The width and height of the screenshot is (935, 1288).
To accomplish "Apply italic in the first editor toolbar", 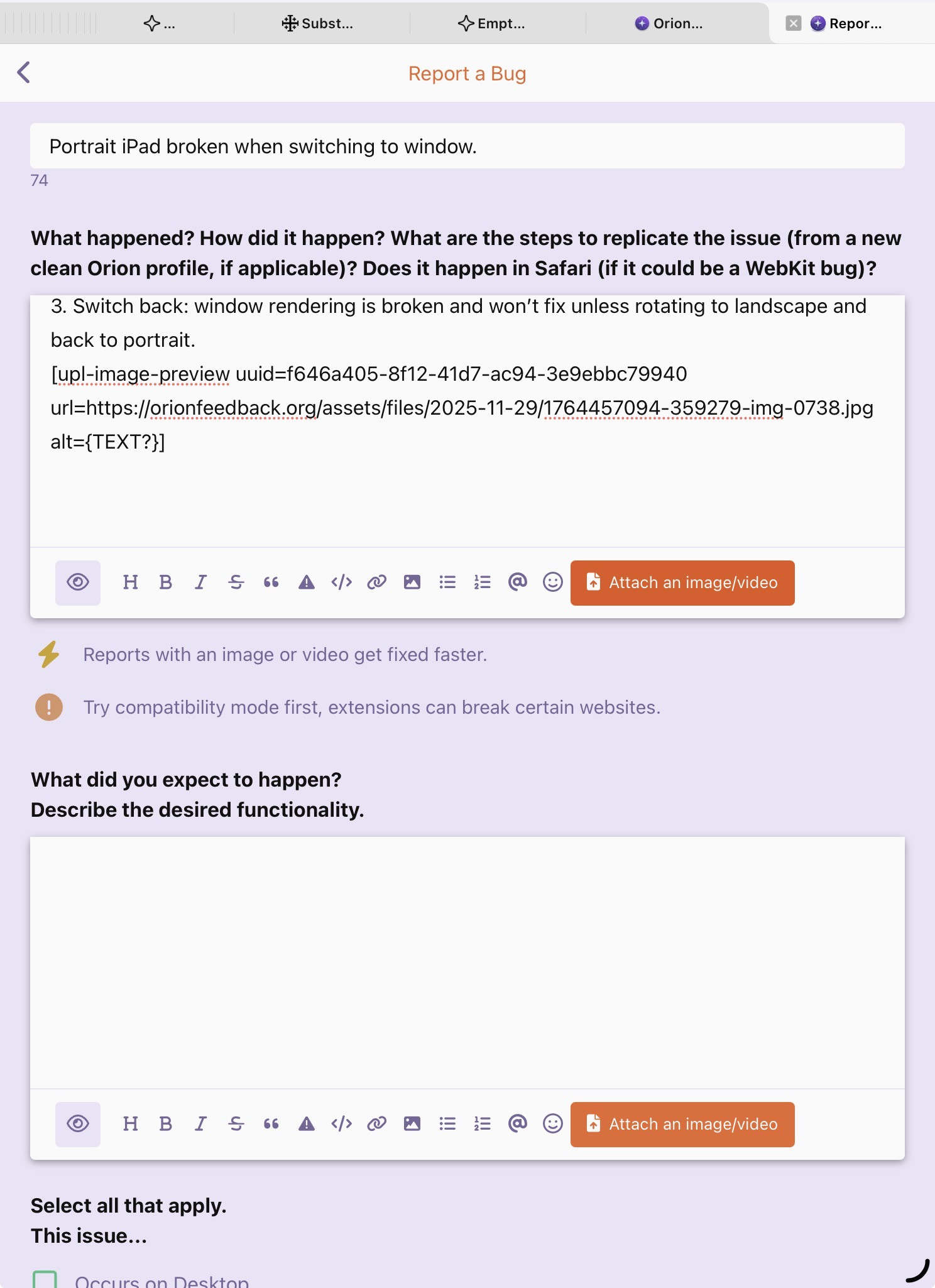I will 200,582.
